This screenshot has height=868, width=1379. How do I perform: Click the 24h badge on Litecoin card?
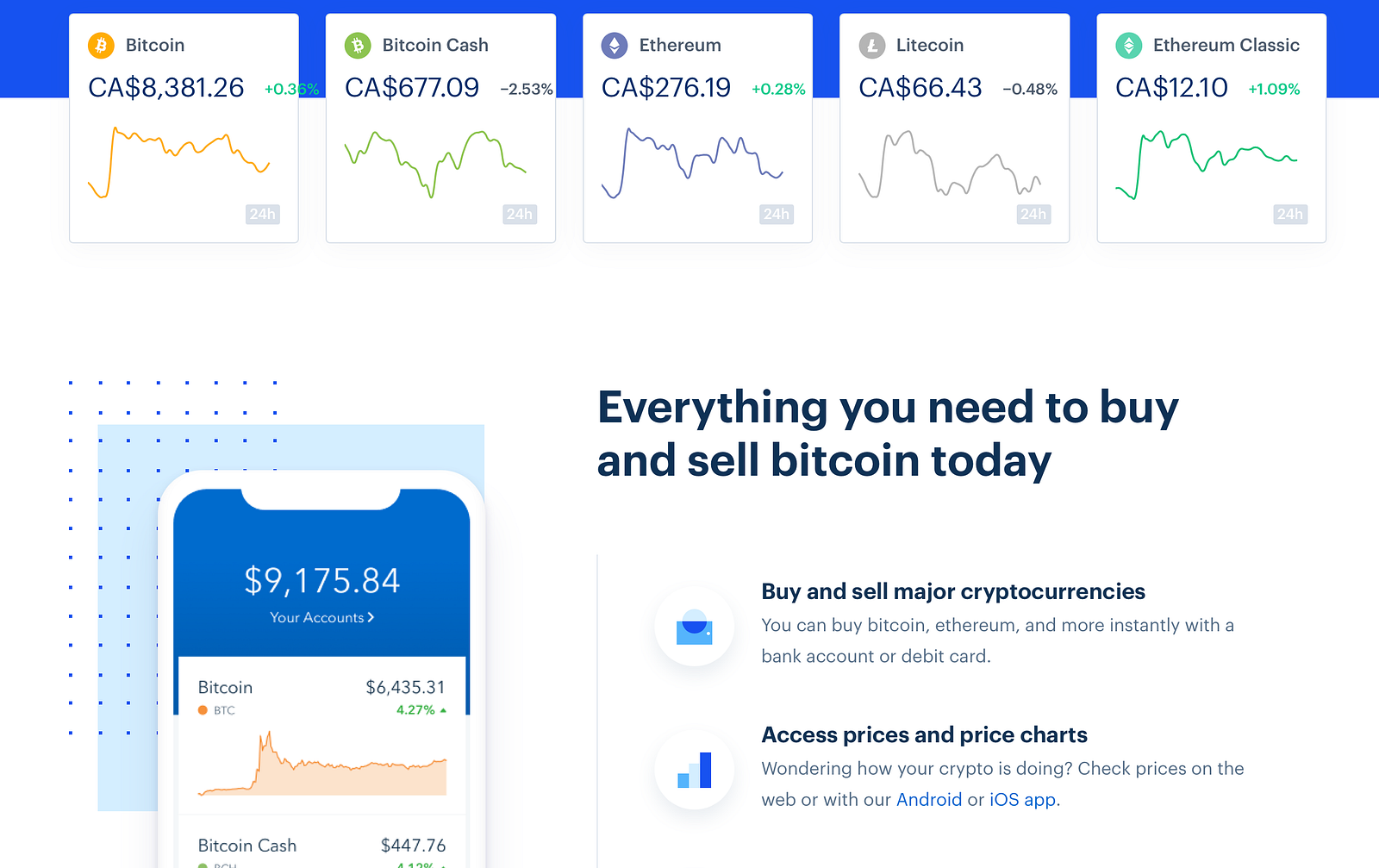point(1033,214)
